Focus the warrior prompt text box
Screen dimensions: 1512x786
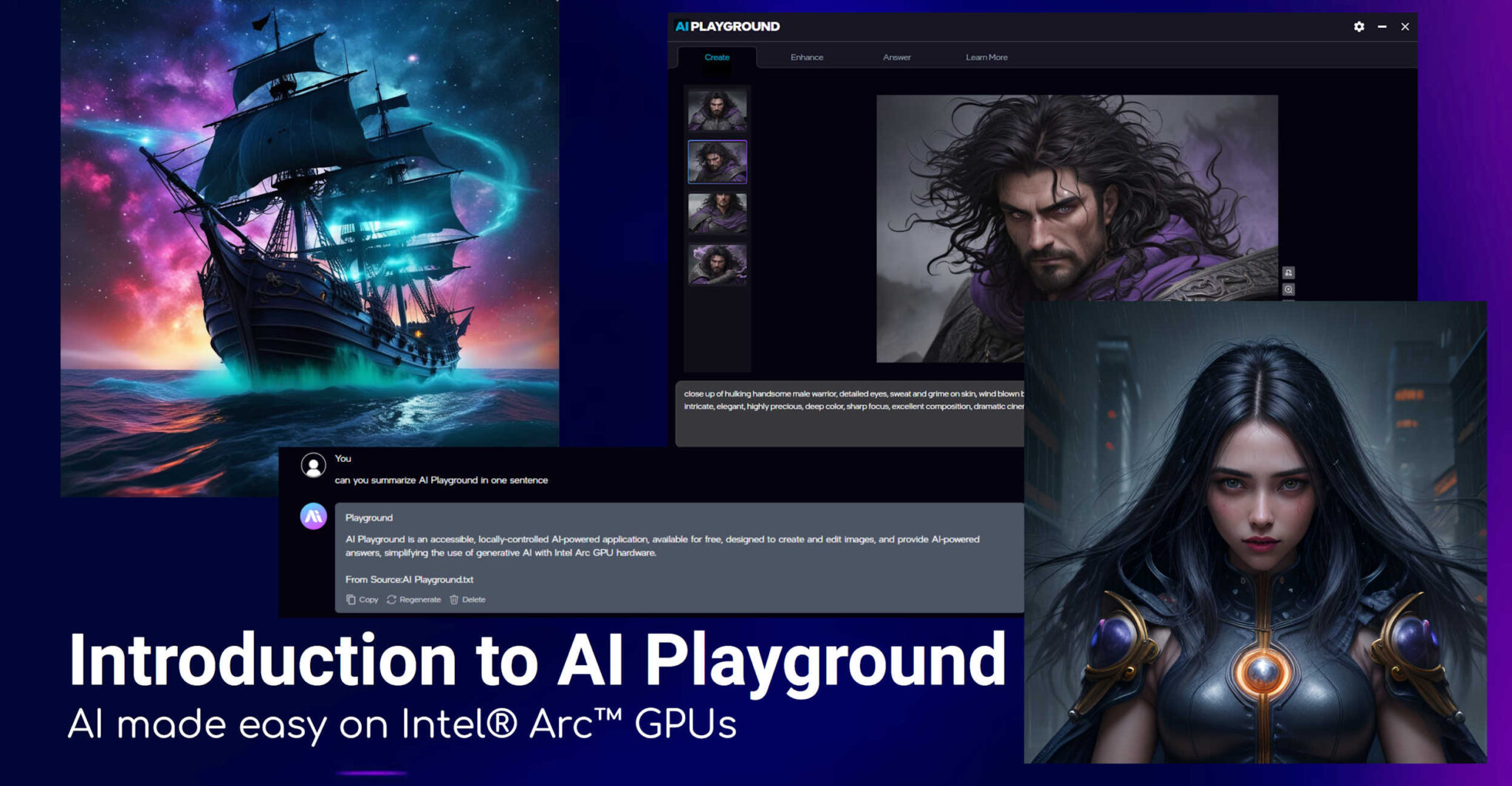[850, 413]
